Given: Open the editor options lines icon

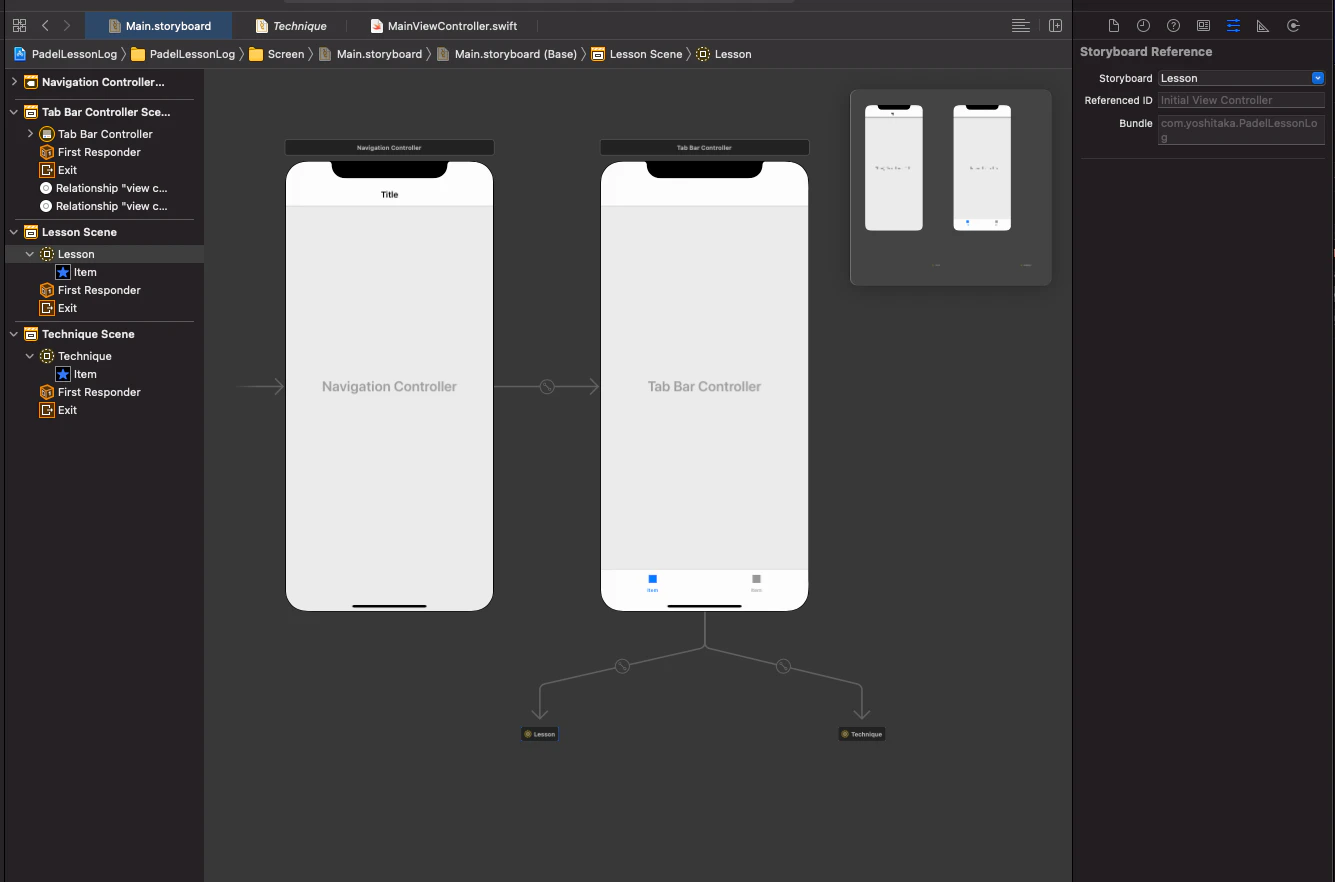Looking at the screenshot, I should (1020, 25).
